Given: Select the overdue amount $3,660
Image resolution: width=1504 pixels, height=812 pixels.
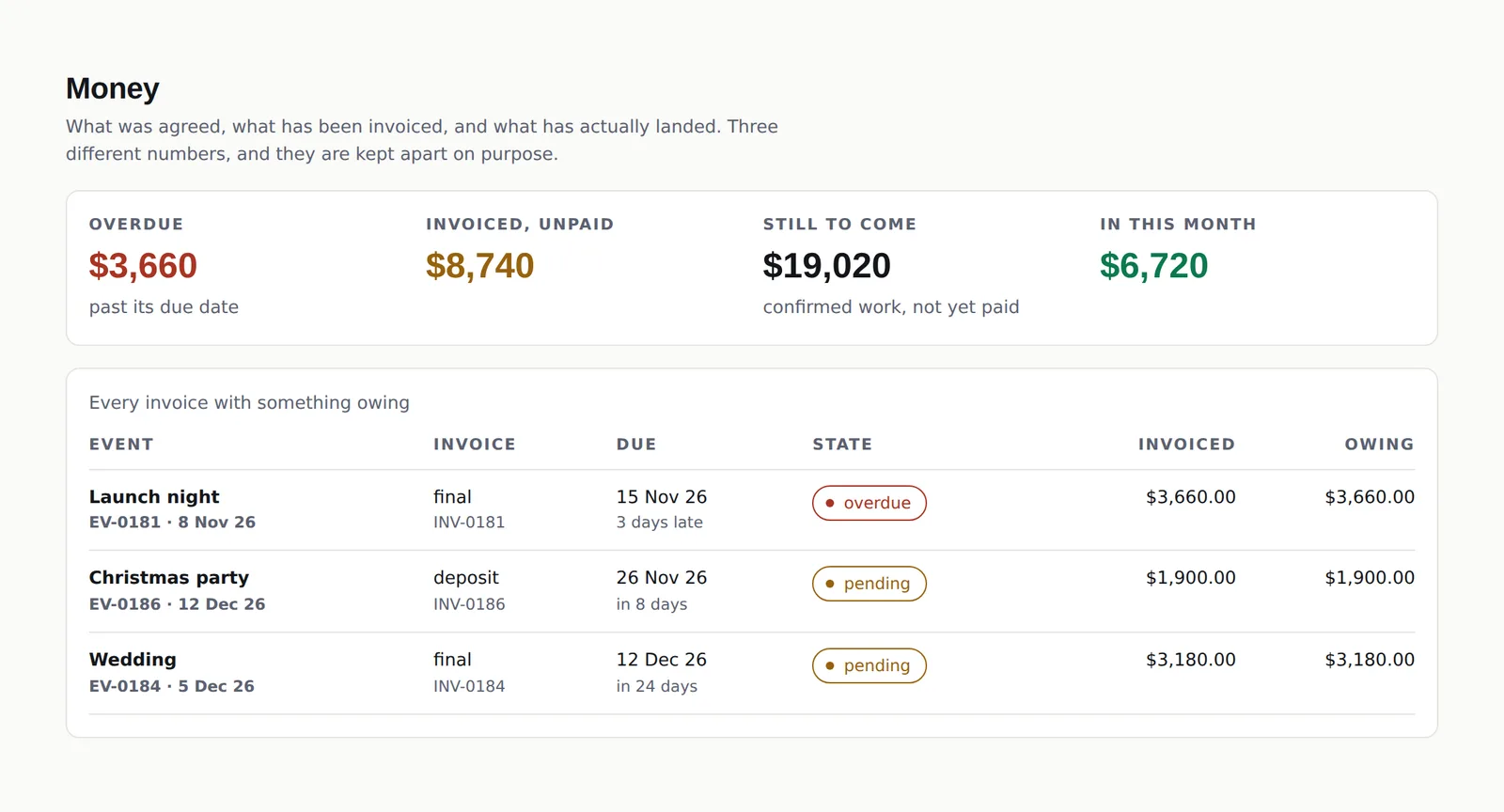Looking at the screenshot, I should (143, 266).
